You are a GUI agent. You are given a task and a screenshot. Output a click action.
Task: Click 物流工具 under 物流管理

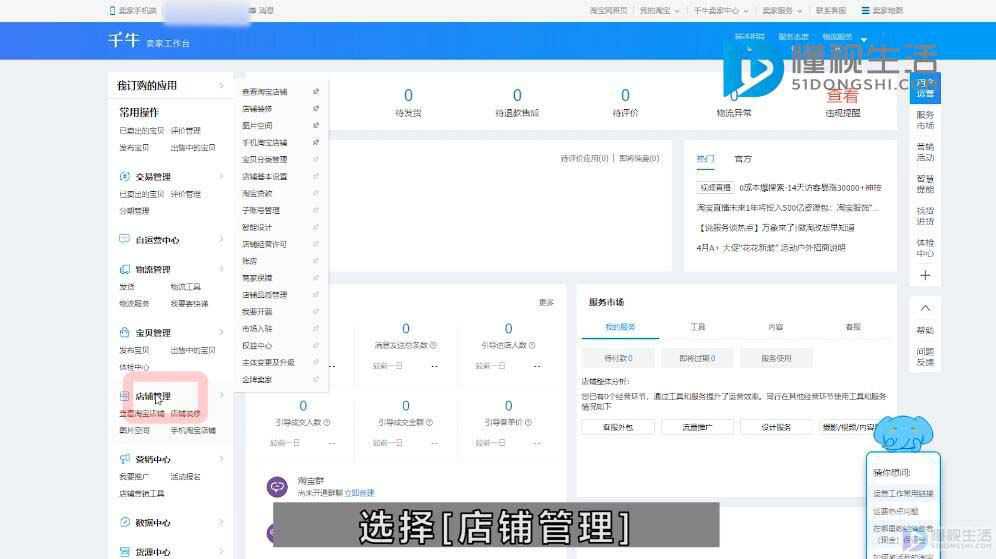coord(185,286)
